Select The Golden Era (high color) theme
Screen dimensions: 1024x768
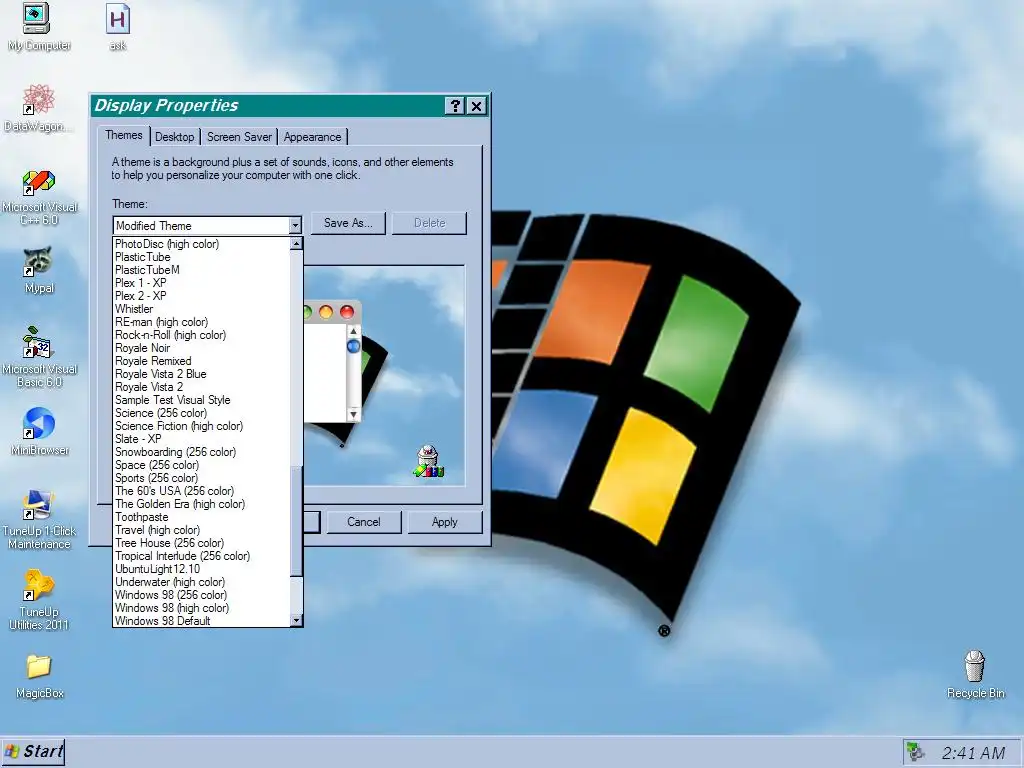click(201, 504)
